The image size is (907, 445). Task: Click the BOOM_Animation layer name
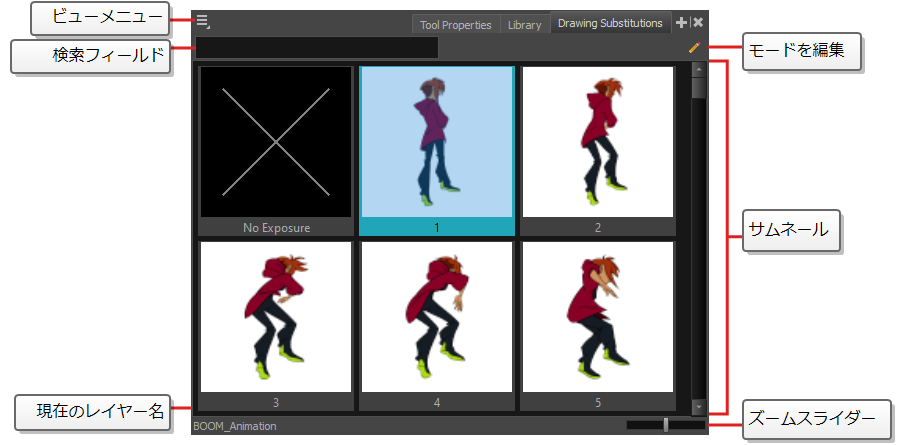[235, 426]
